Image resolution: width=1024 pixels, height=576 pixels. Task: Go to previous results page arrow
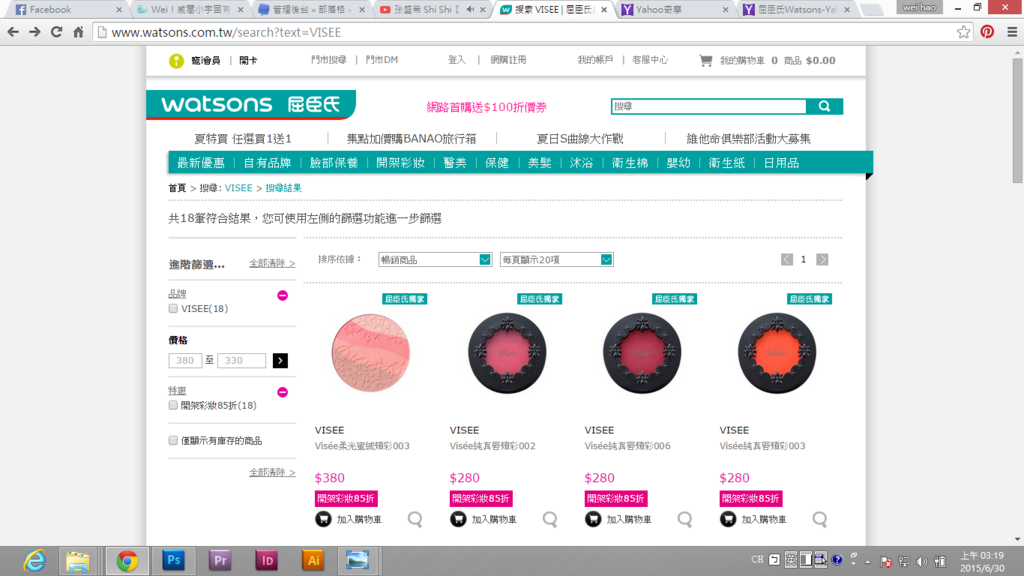point(787,260)
